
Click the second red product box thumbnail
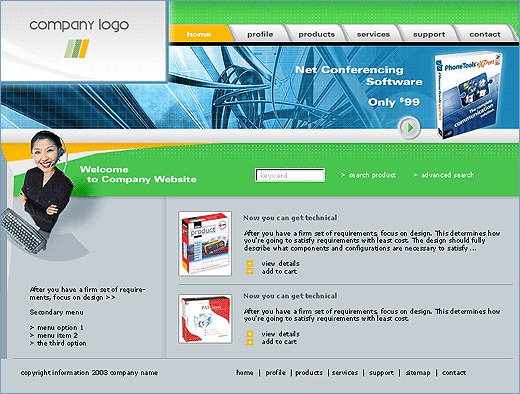point(205,319)
